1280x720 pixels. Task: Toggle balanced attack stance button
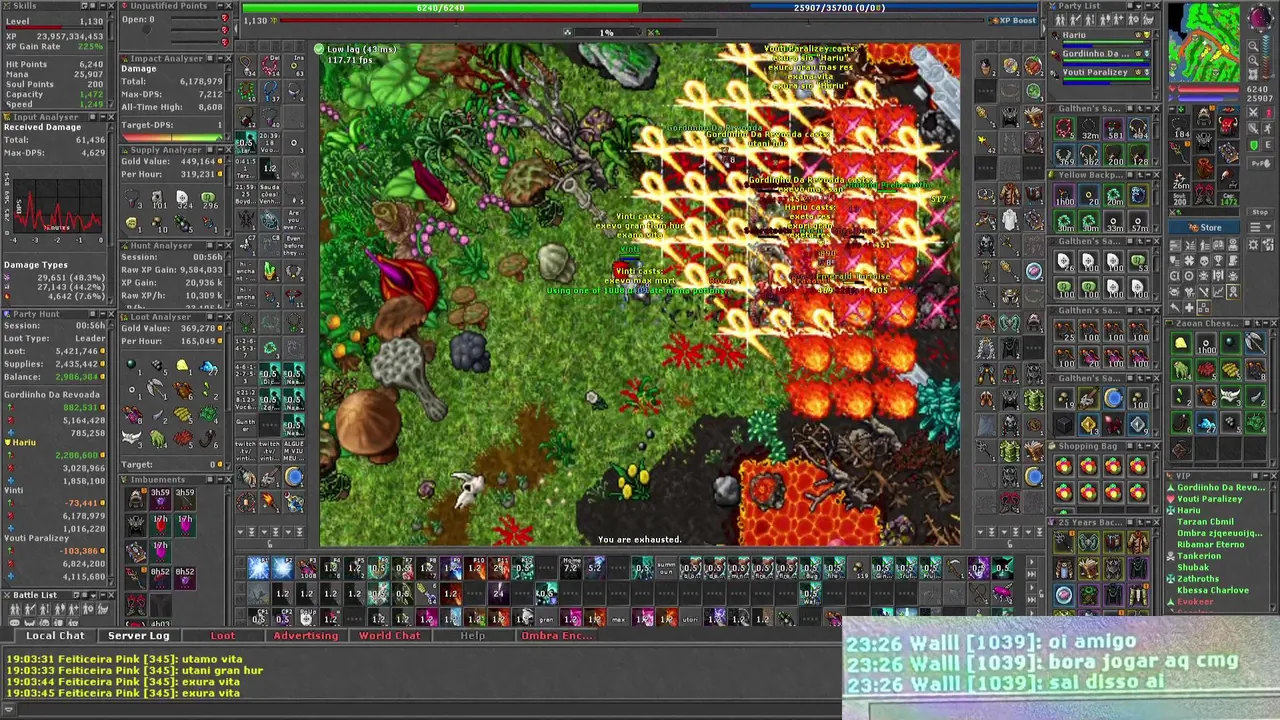[1253, 129]
